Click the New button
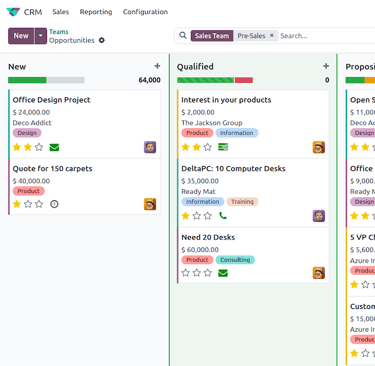This screenshot has height=366, width=375. 21,36
